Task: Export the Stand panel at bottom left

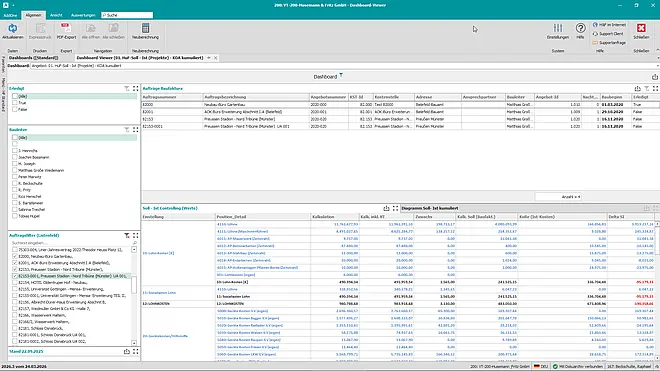Action: [127, 351]
